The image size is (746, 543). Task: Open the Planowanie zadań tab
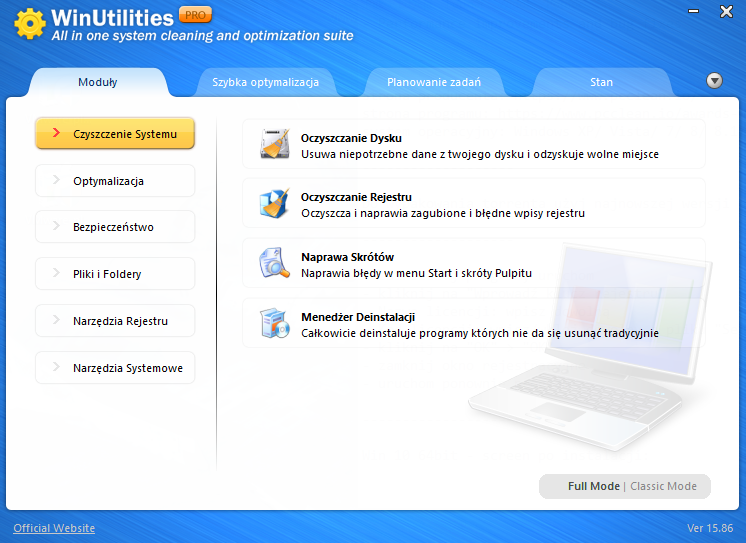click(434, 82)
